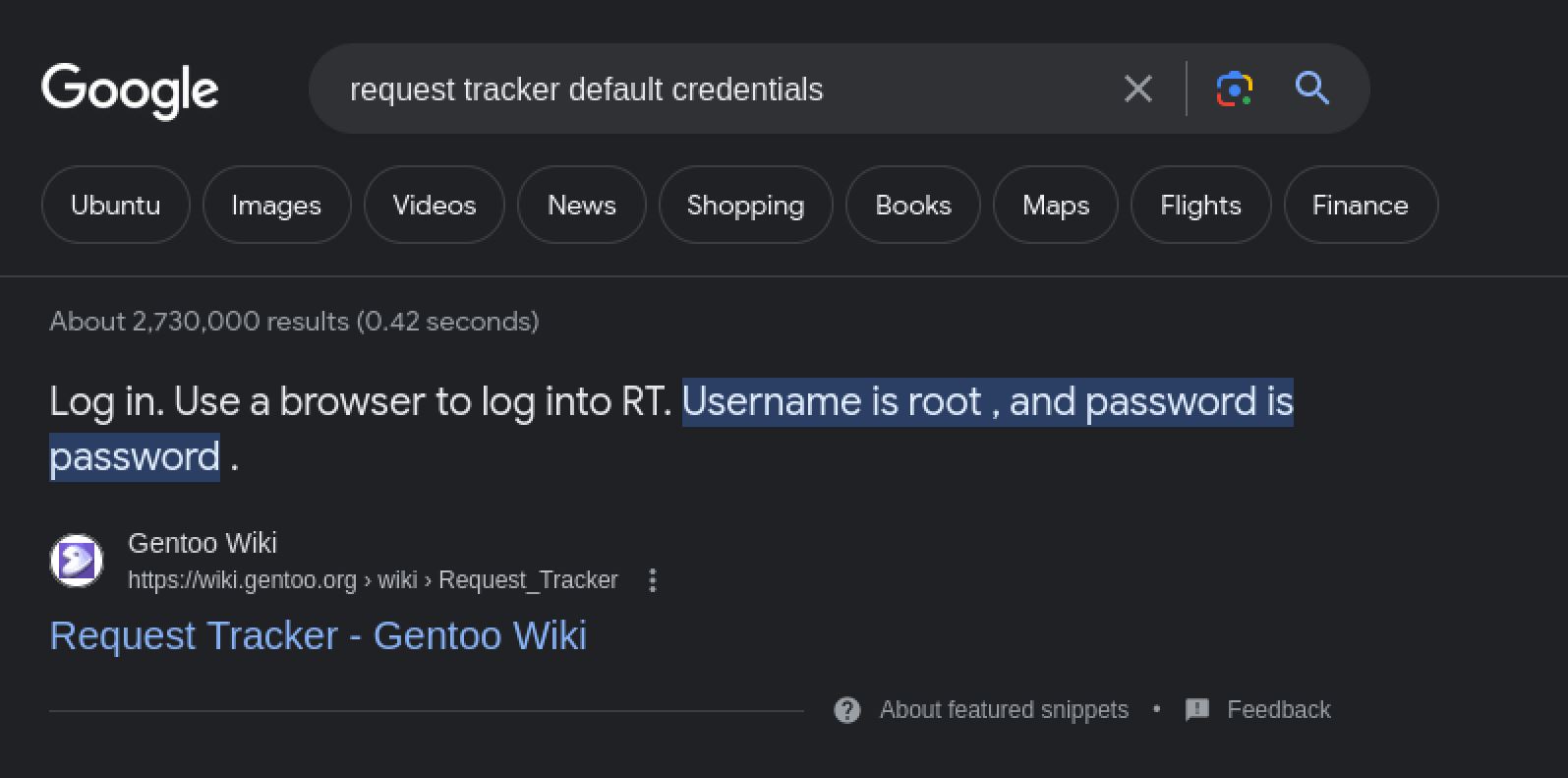Switch to the Videos tab
This screenshot has width=1568, height=778.
coord(434,205)
